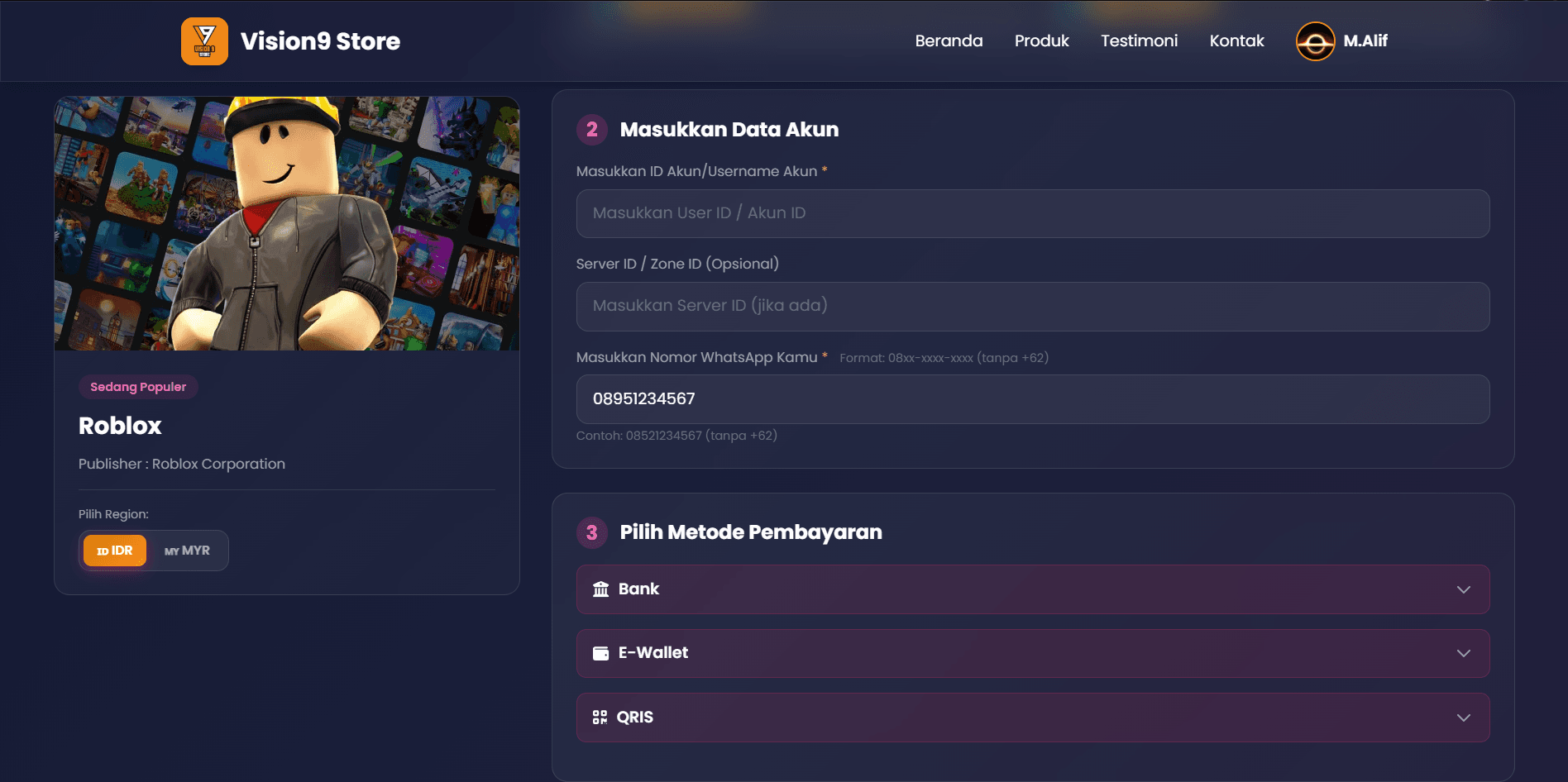Click the E-Wallet wallet icon

point(601,653)
